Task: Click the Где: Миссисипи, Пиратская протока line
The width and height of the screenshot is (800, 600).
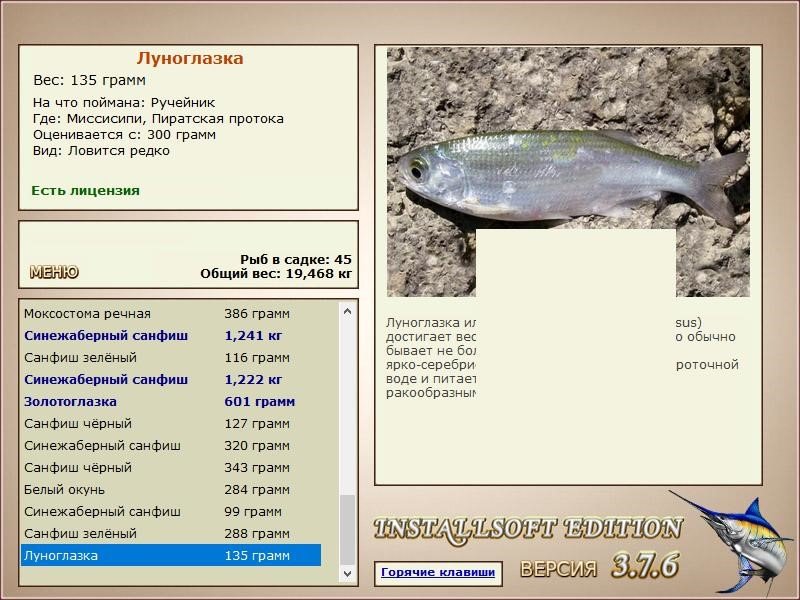Action: pos(158,119)
